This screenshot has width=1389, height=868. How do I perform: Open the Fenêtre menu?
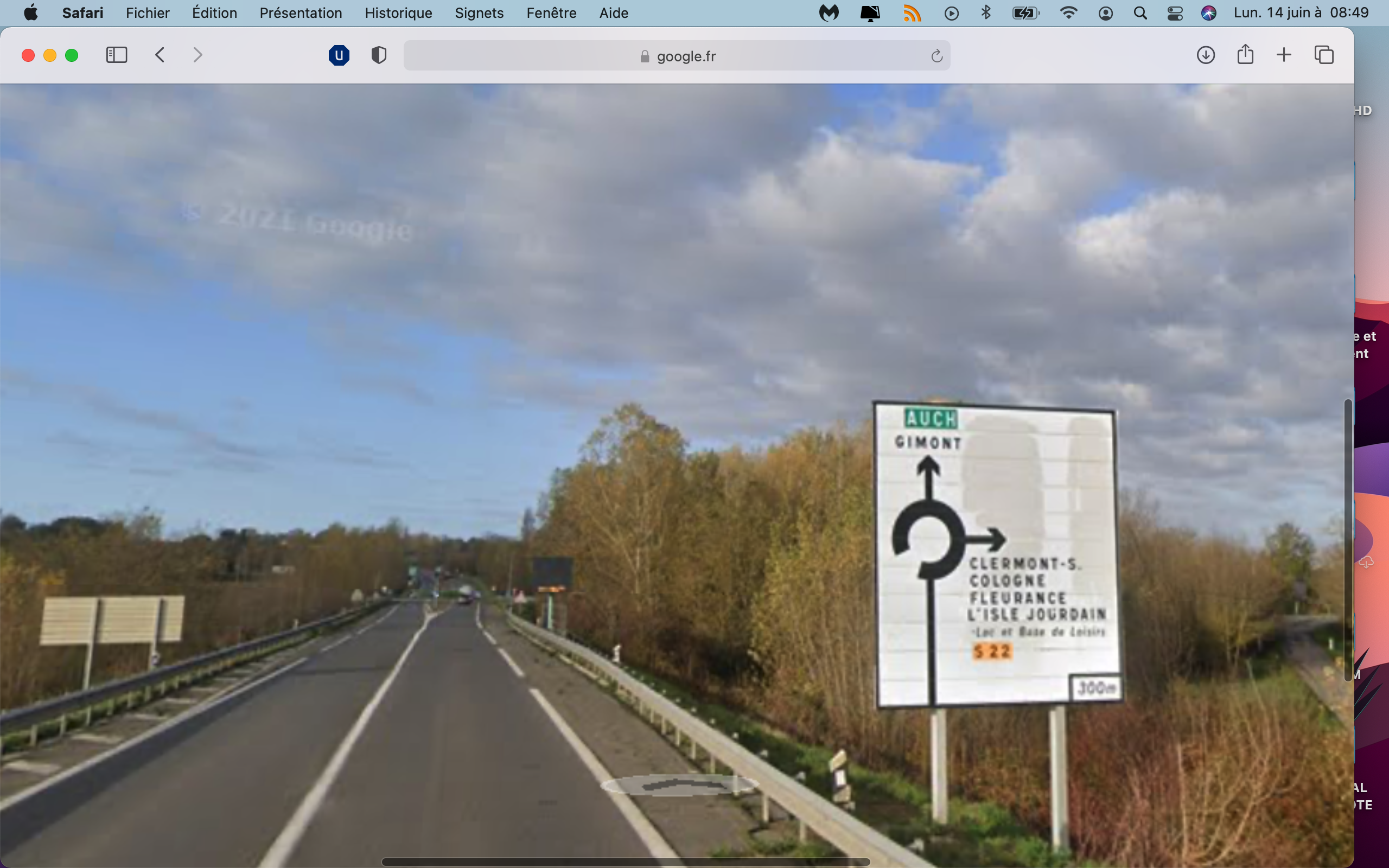click(551, 12)
